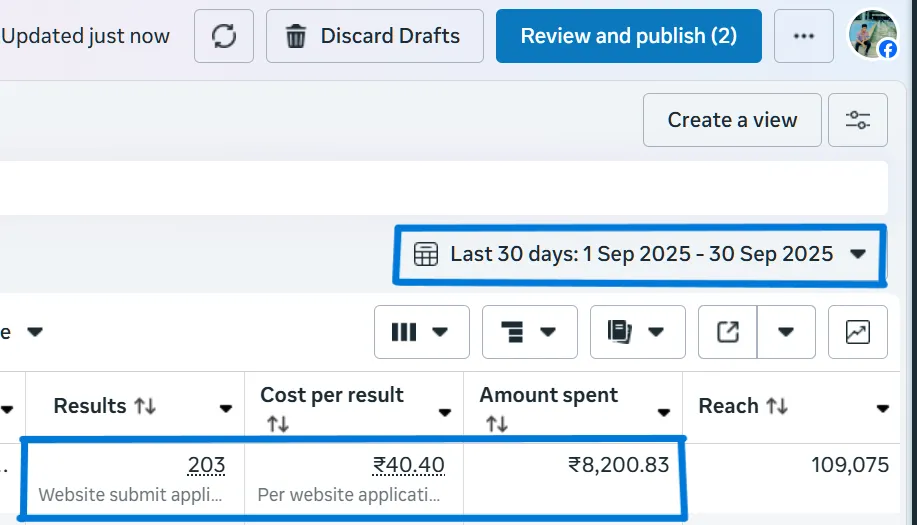
Task: Open the view settings sliders icon
Action: 858,120
